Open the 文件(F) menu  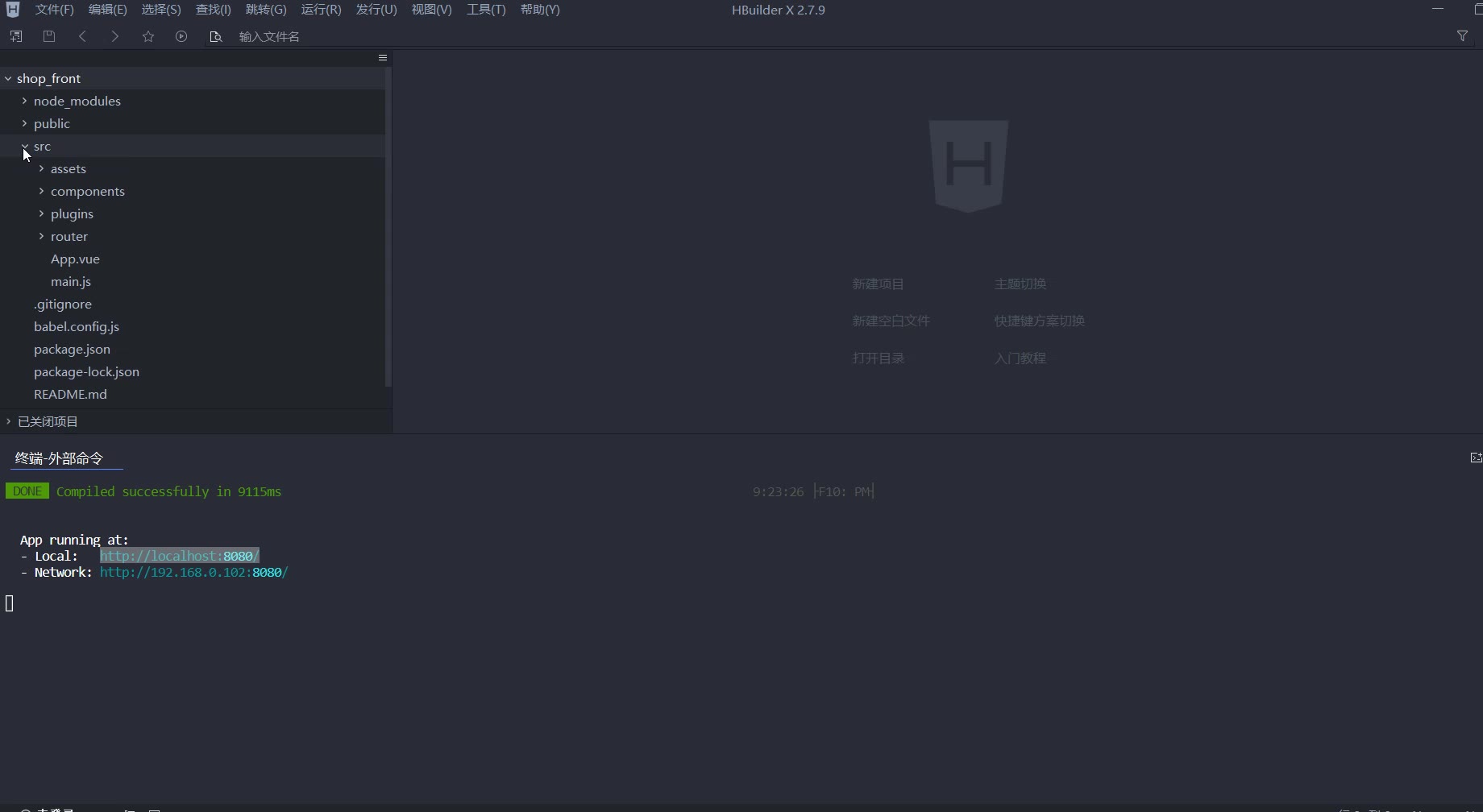click(54, 10)
